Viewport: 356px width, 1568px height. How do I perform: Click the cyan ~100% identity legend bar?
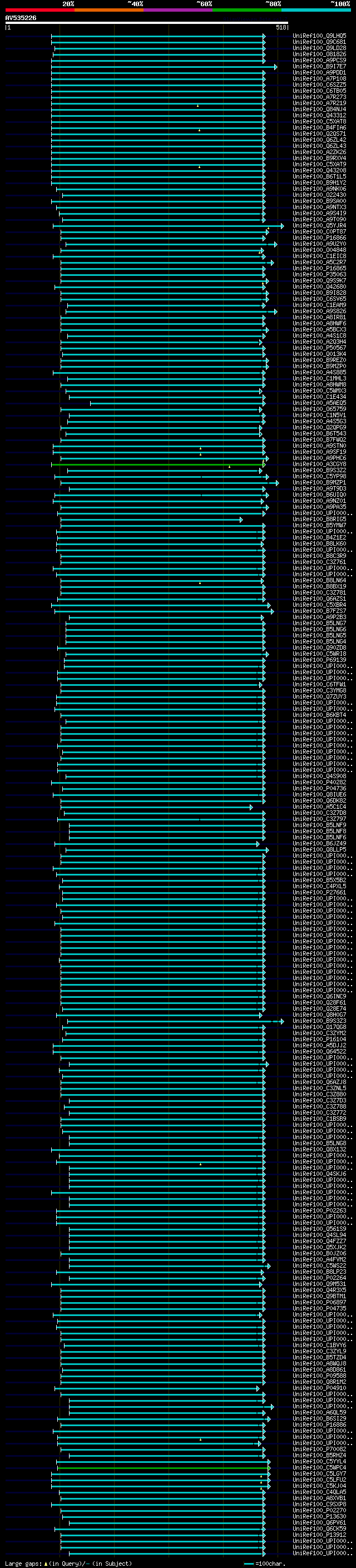coord(316,10)
